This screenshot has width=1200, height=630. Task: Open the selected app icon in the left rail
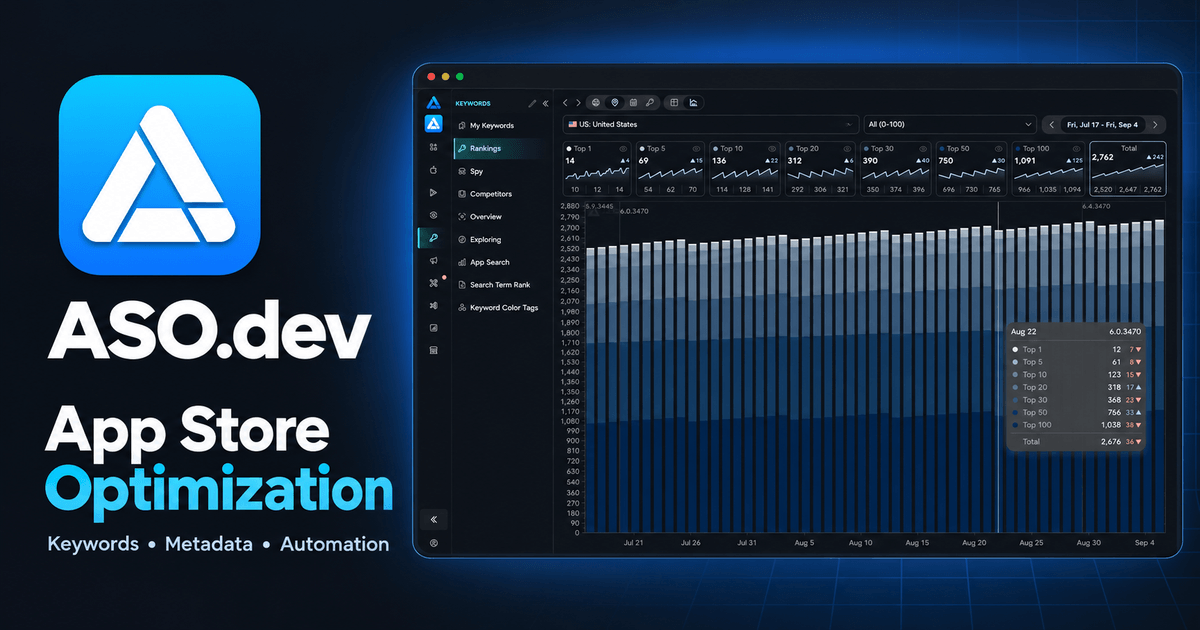pos(434,124)
